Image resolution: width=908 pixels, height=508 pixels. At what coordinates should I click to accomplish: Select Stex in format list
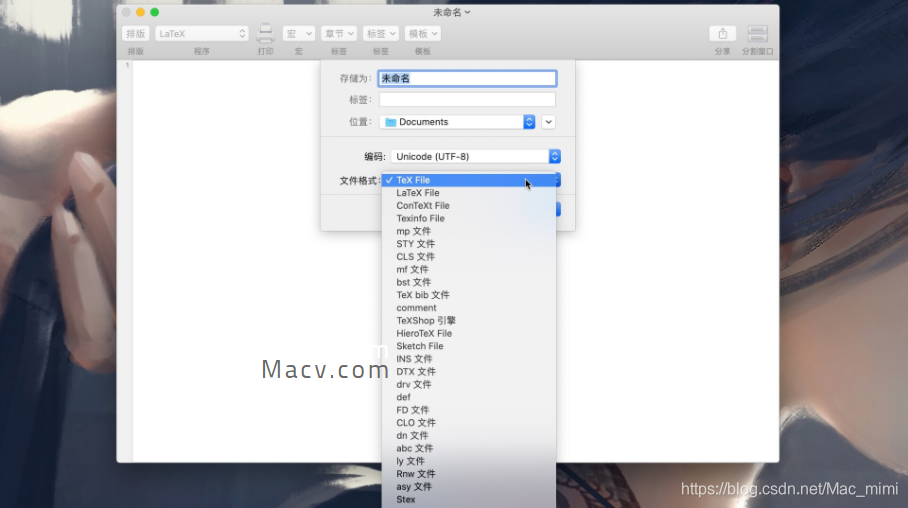pos(469,499)
